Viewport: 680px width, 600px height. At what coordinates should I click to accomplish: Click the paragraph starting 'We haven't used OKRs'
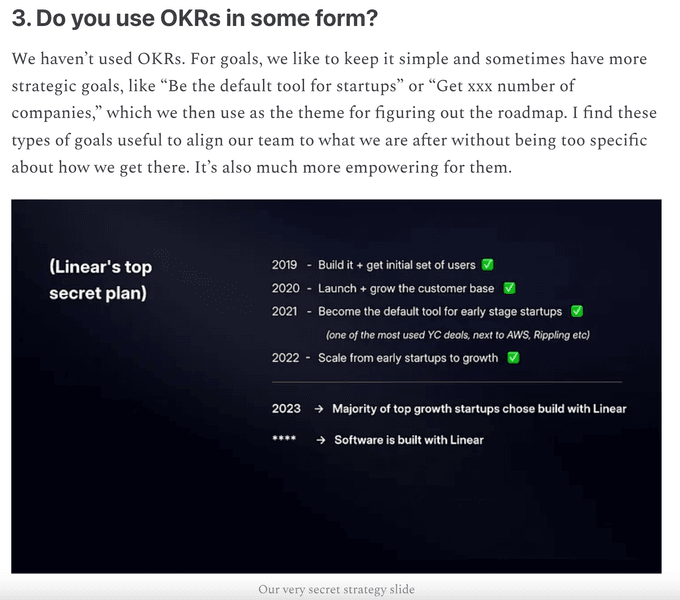(x=334, y=113)
